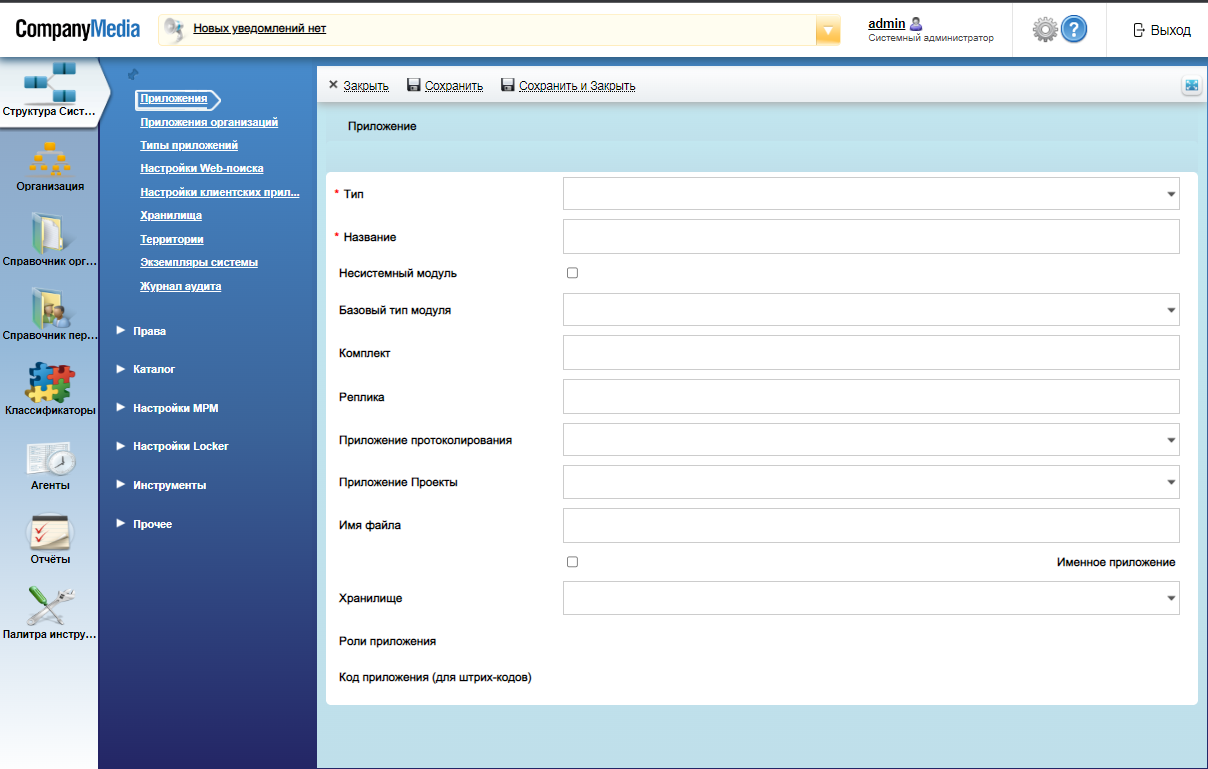Image resolution: width=1208 pixels, height=769 pixels.
Task: Click the top-right panel toggle icon
Action: point(1191,86)
